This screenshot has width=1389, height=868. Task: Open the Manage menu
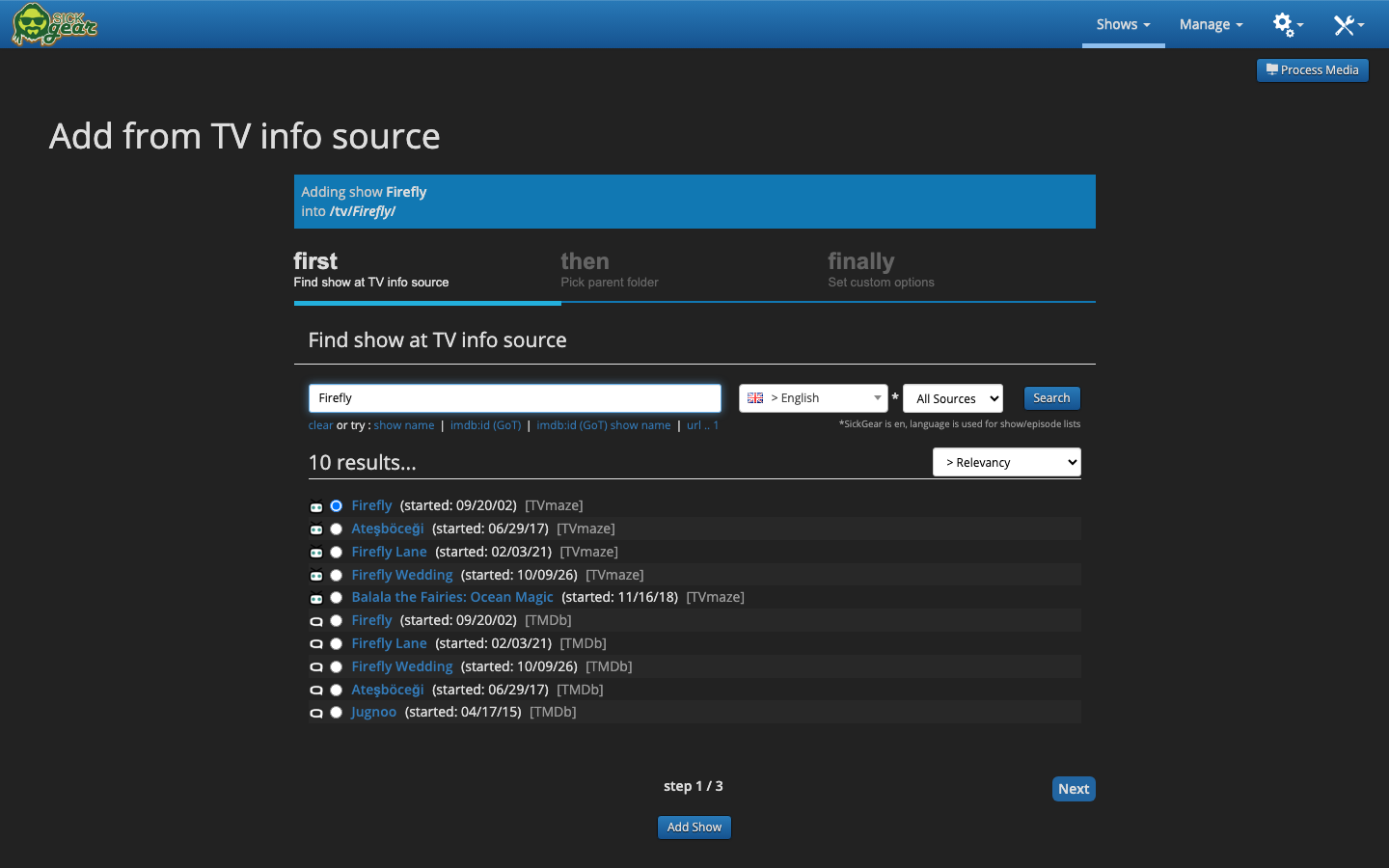tap(1211, 24)
